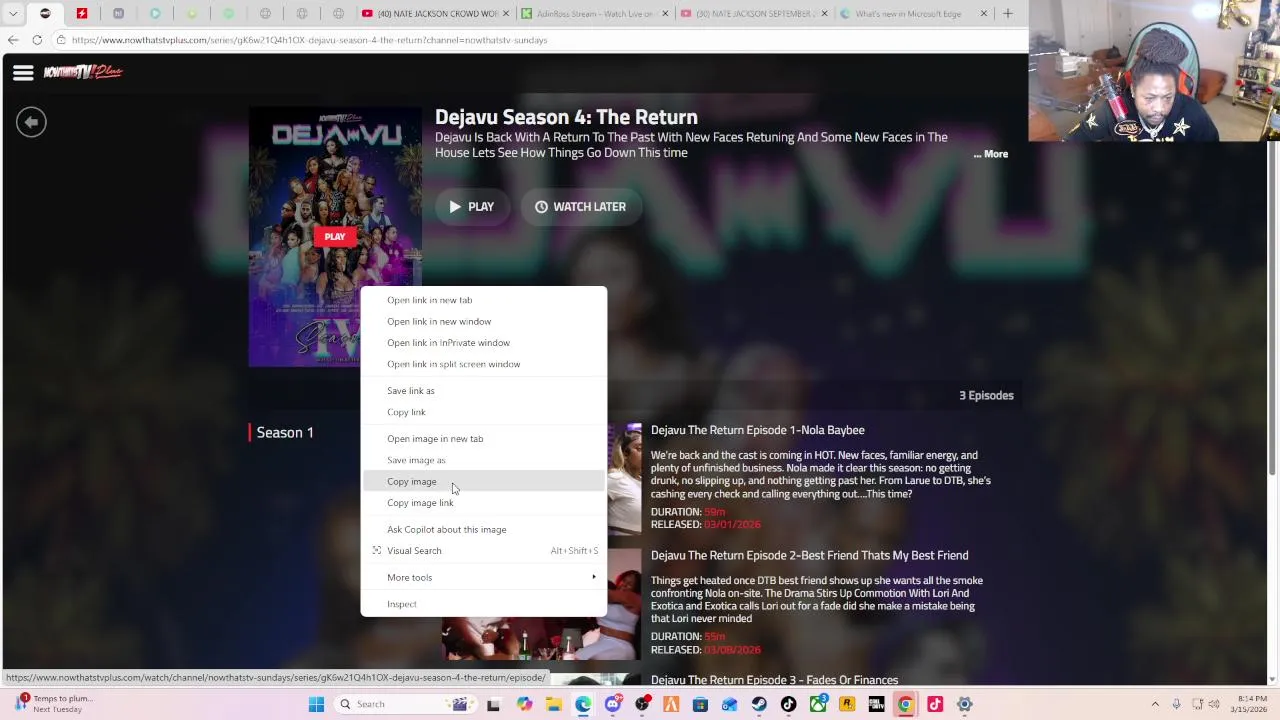
Task: Select Inspect in context menu
Action: coord(483,604)
